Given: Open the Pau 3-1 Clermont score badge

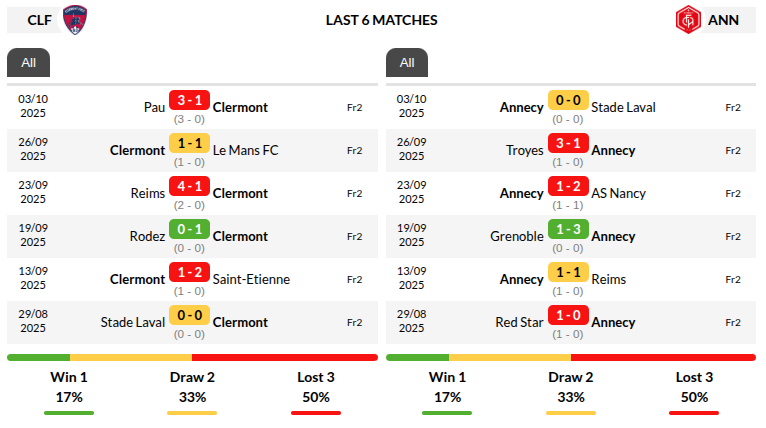Looking at the screenshot, I should [x=189, y=100].
